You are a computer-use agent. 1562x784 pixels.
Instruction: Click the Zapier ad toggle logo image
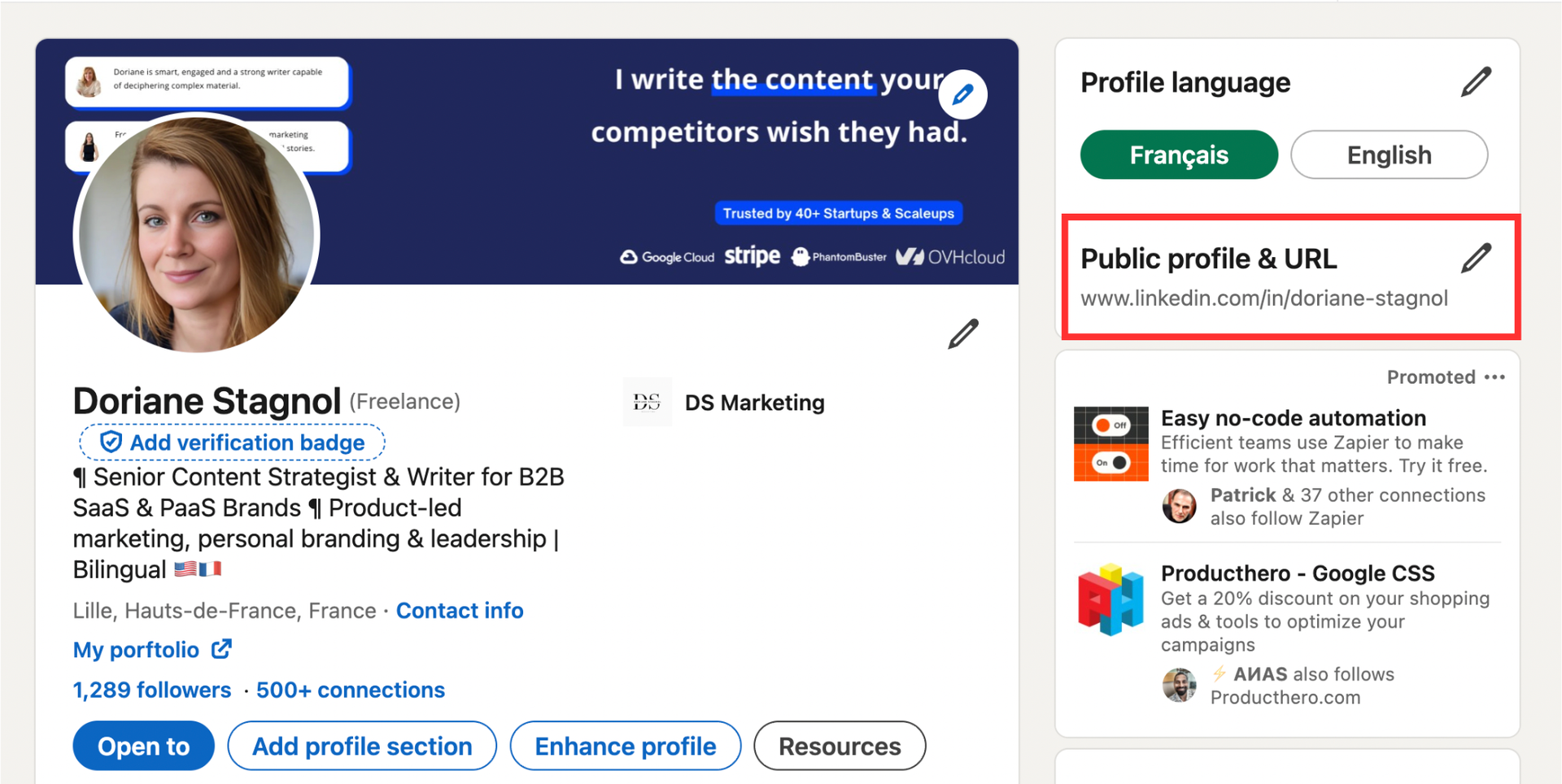1110,444
